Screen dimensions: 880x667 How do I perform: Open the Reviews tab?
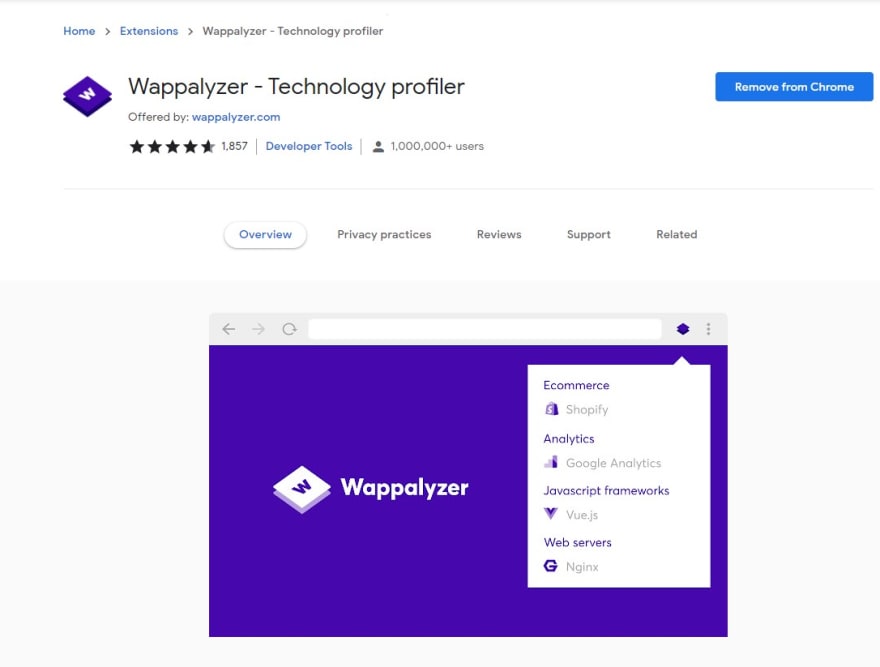click(x=499, y=235)
